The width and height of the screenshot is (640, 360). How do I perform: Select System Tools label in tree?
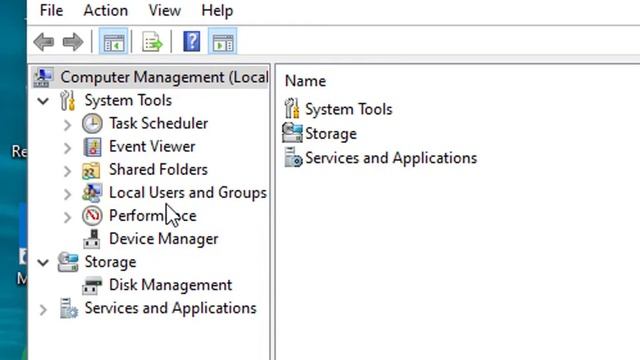[128, 100]
